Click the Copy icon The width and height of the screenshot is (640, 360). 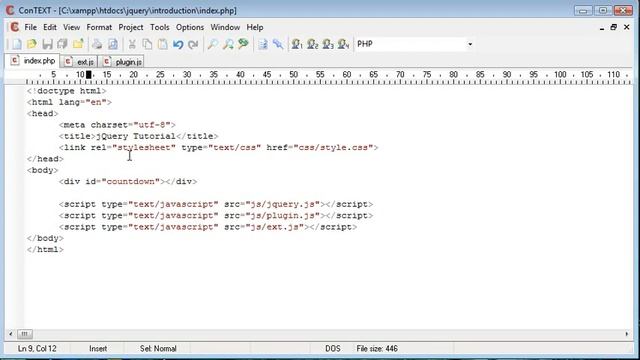[x=147, y=44]
